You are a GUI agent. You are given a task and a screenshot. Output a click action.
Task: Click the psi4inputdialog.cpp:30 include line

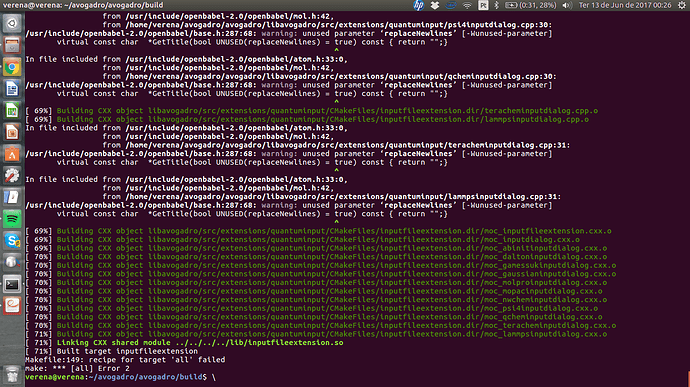coord(327,25)
